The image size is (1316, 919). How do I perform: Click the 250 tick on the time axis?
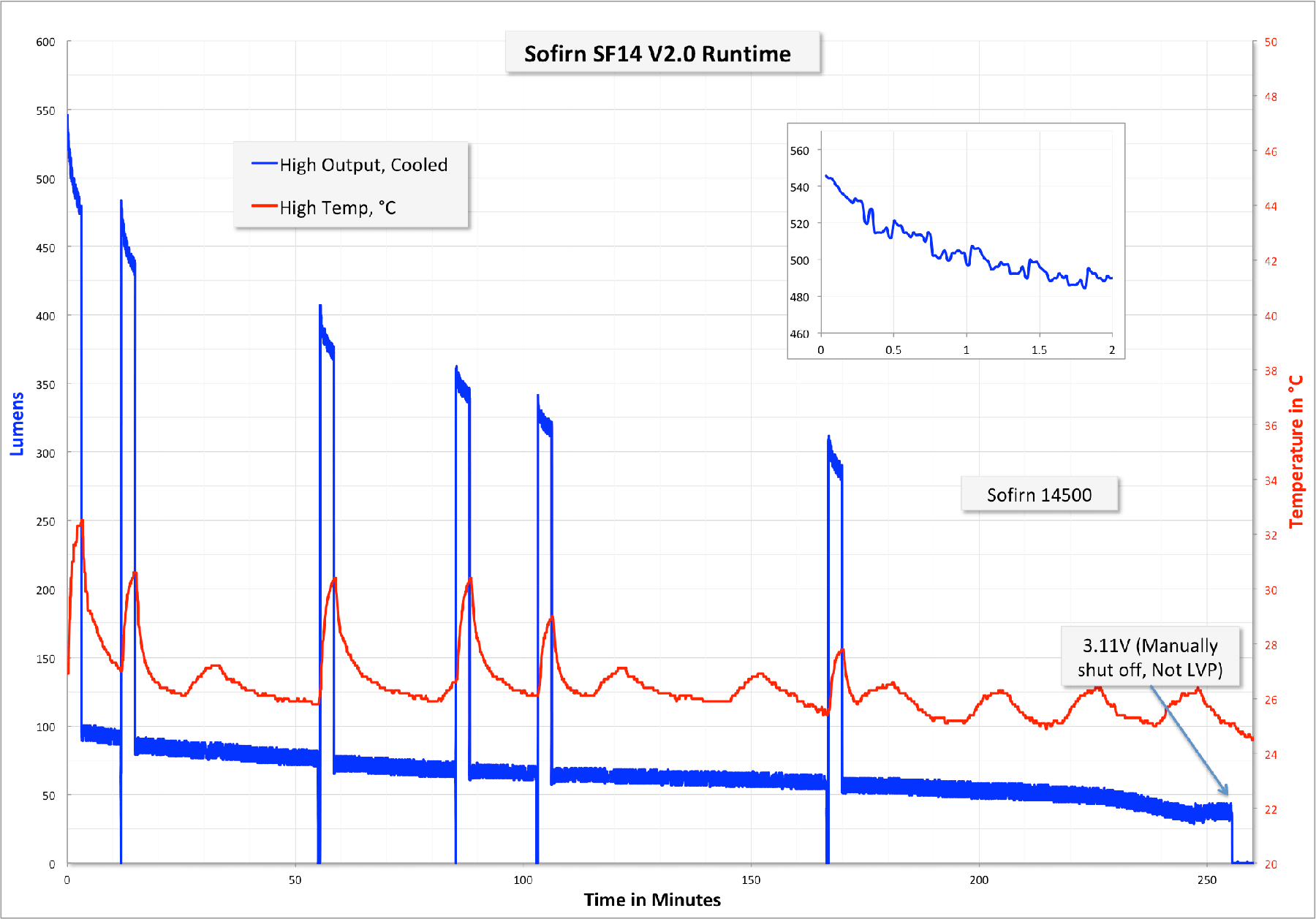(1207, 880)
